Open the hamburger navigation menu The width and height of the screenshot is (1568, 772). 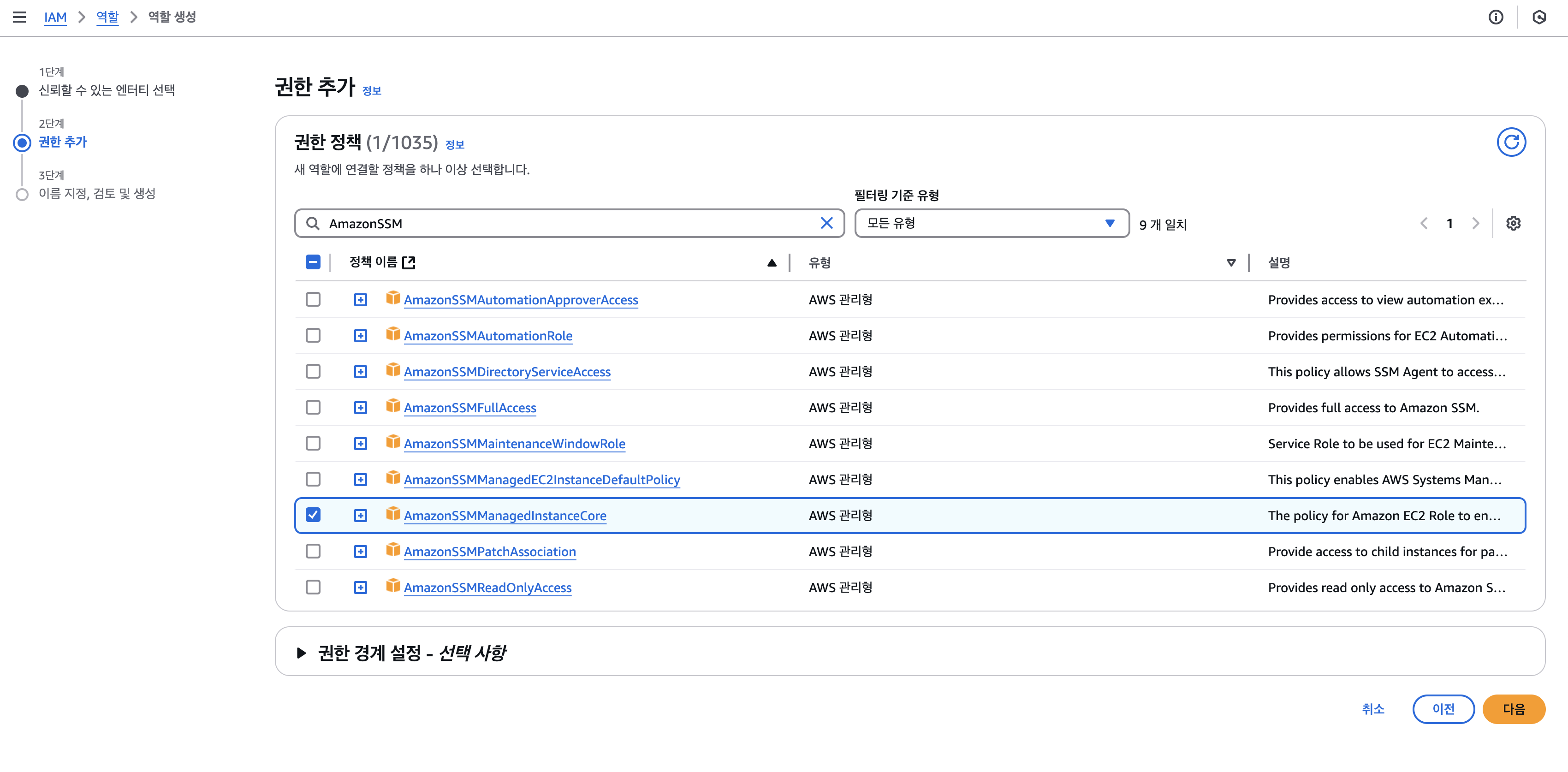point(19,17)
